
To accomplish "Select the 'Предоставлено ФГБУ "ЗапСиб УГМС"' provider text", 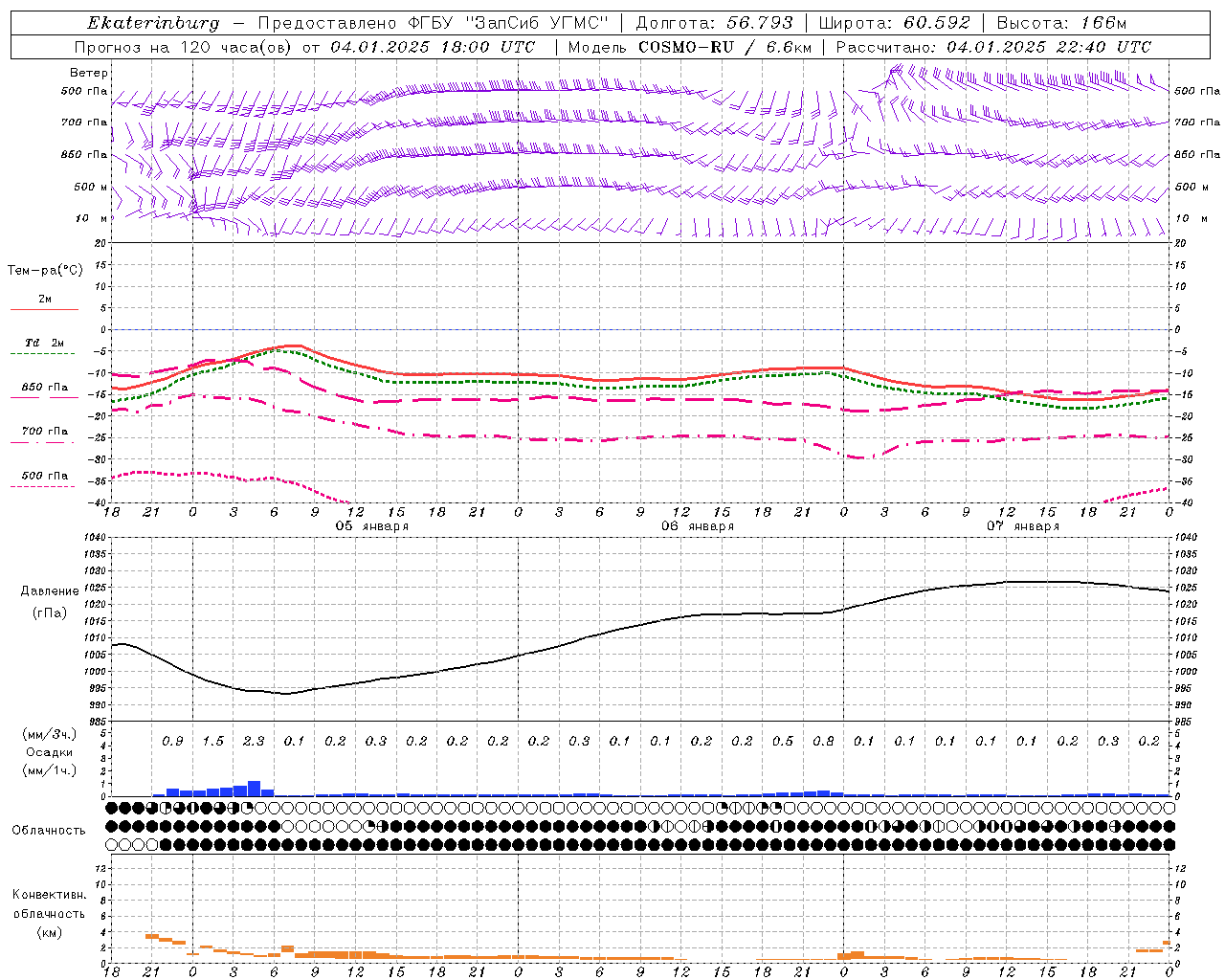I will [x=434, y=23].
